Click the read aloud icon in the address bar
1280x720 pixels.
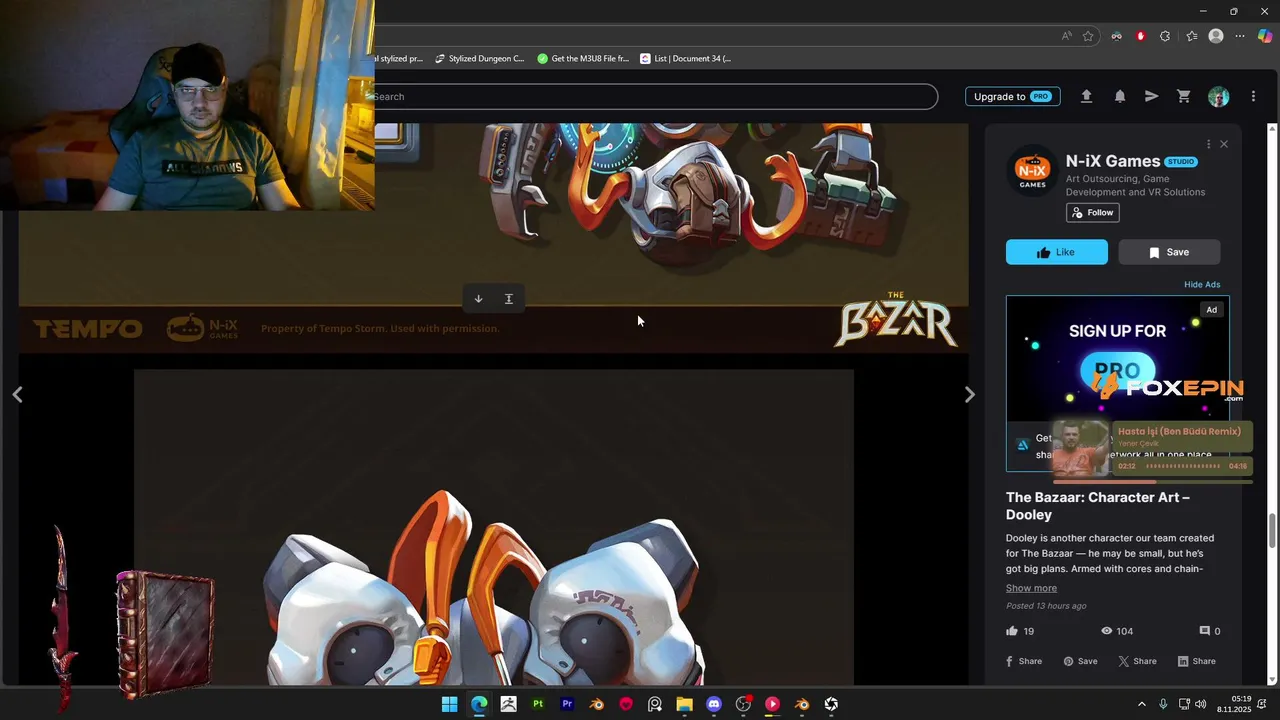[x=1067, y=36]
